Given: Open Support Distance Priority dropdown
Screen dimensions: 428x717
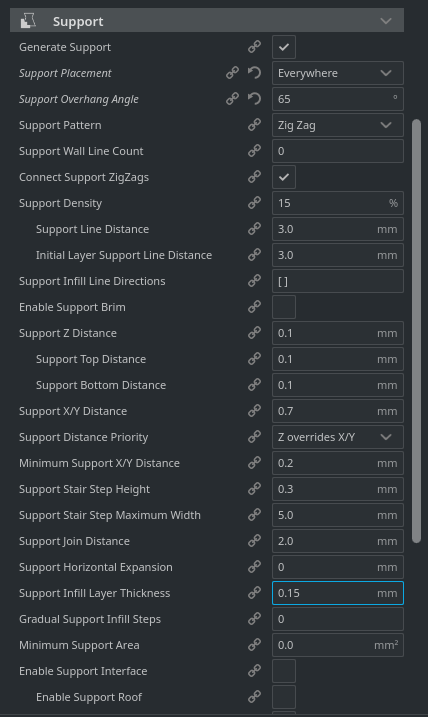Looking at the screenshot, I should (x=338, y=437).
